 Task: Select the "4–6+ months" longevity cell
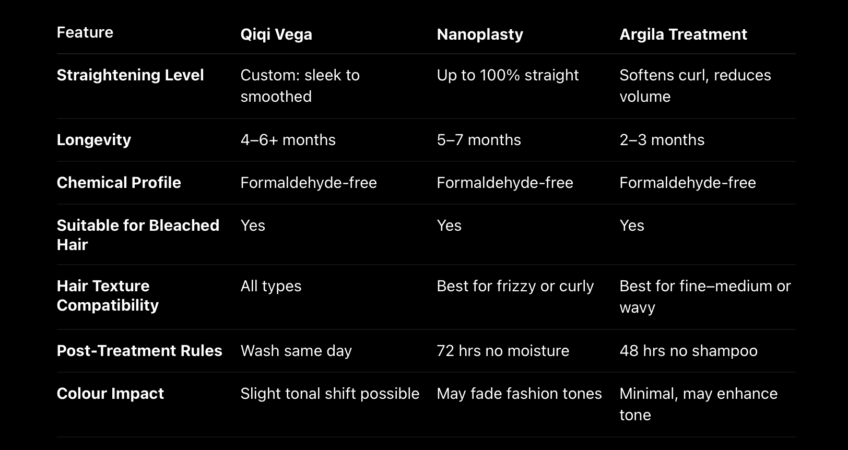288,140
